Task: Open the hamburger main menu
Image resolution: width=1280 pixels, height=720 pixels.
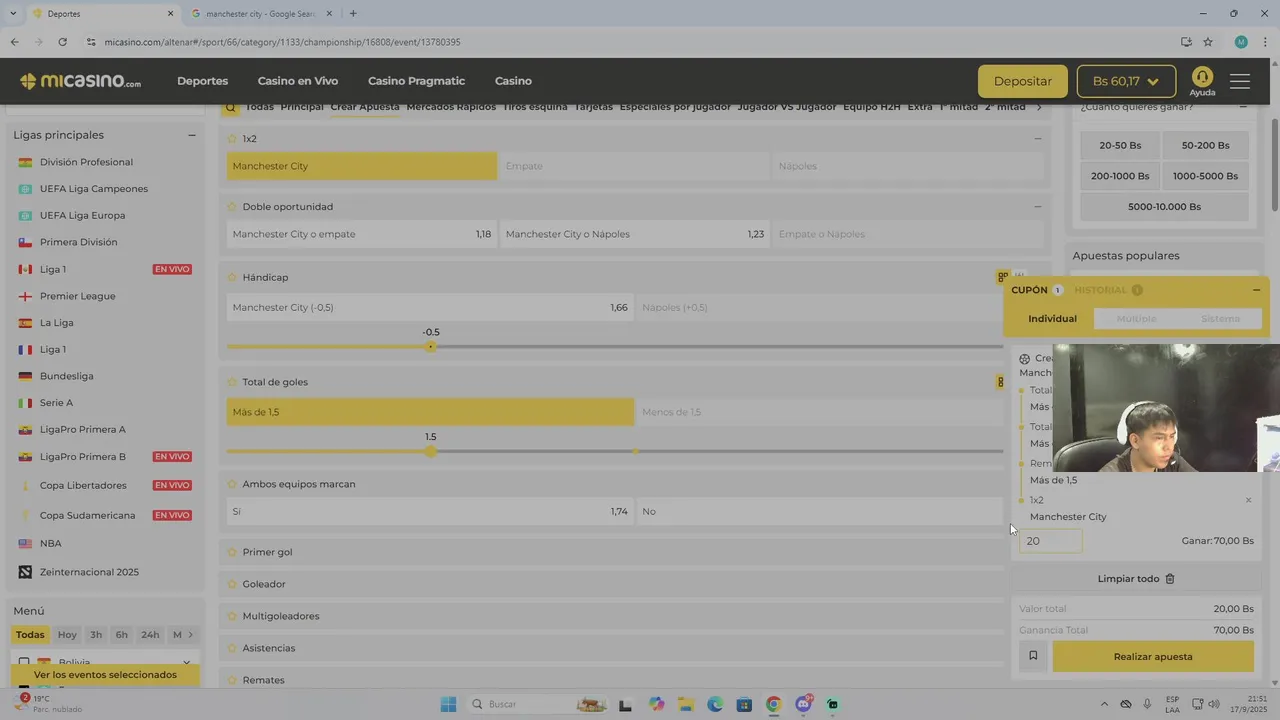Action: coord(1240,81)
